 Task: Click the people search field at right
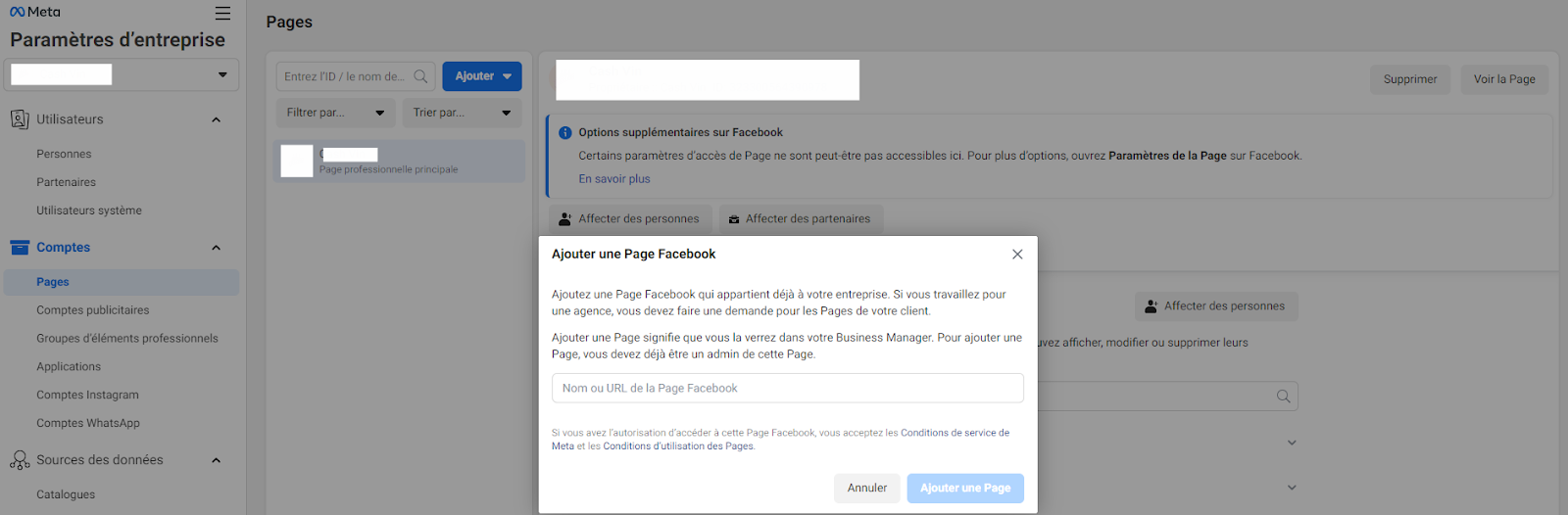(x=1166, y=397)
